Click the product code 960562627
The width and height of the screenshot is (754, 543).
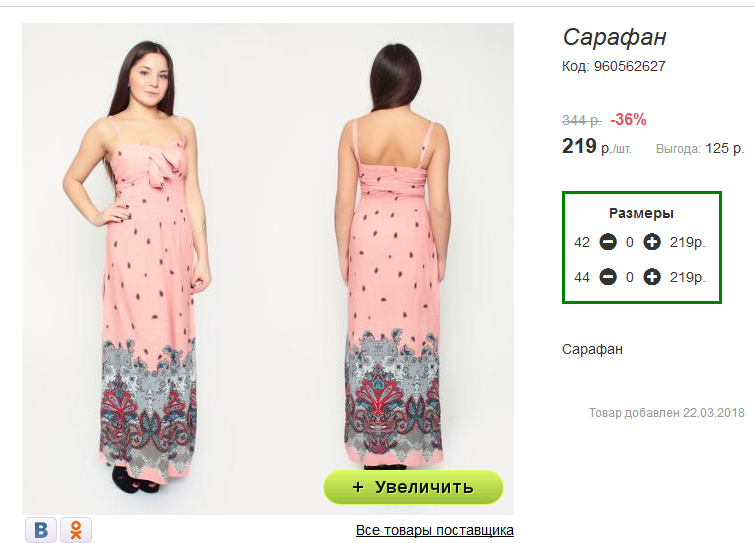[x=614, y=67]
